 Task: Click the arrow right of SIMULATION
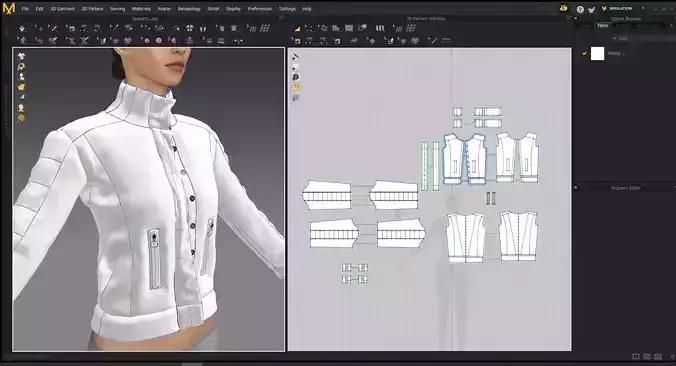pyautogui.click(x=643, y=9)
